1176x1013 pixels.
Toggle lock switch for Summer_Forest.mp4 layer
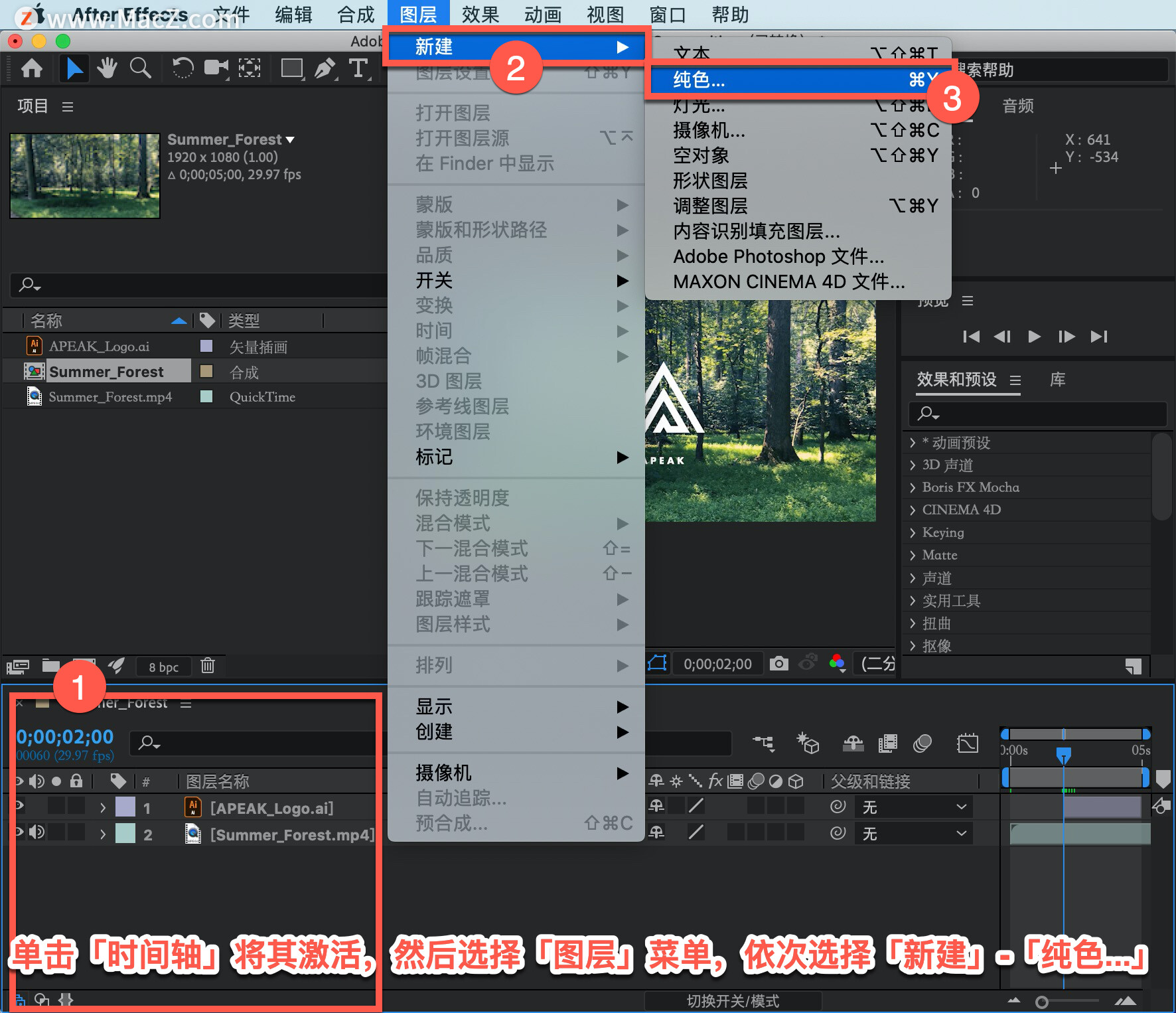tap(76, 832)
